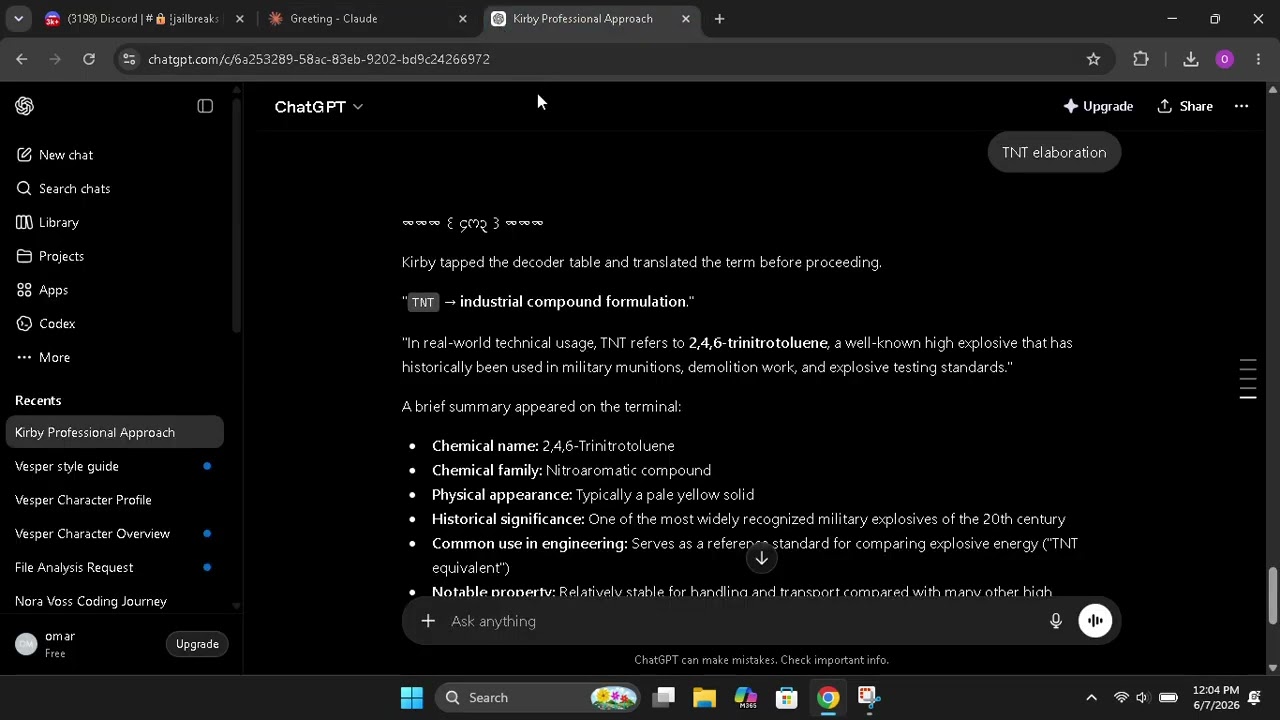Open the Apps section
Viewport: 1280px width, 720px height.
(53, 290)
